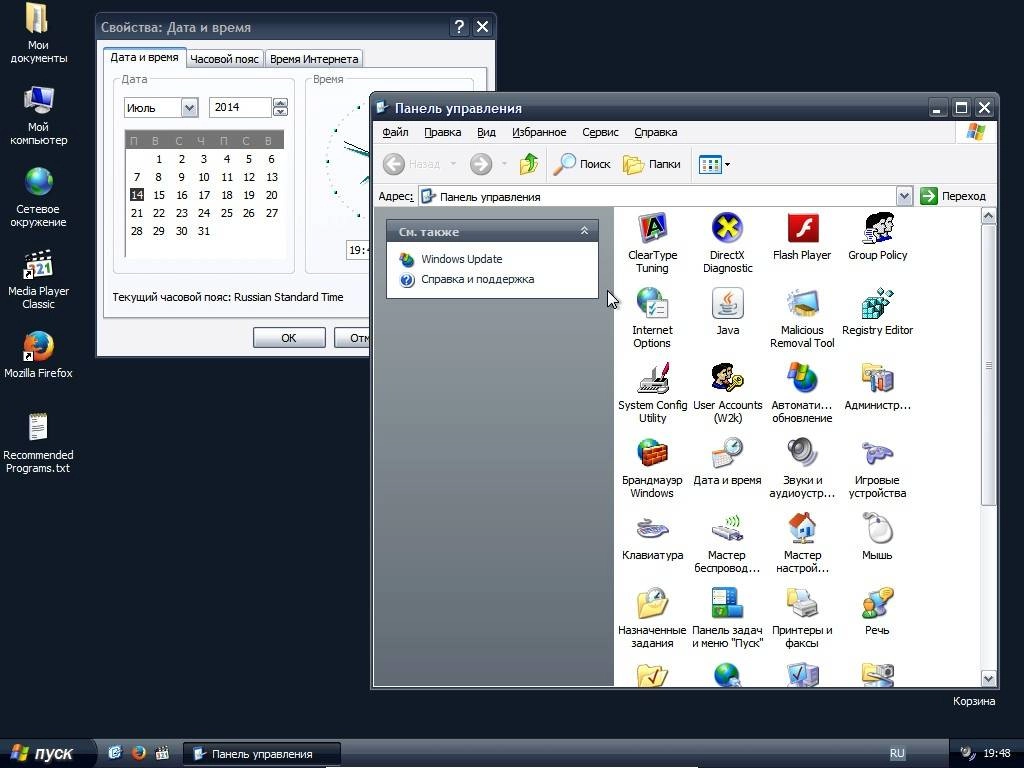Open Автоматическое обновление icon
The height and width of the screenshot is (768, 1024).
click(802, 393)
